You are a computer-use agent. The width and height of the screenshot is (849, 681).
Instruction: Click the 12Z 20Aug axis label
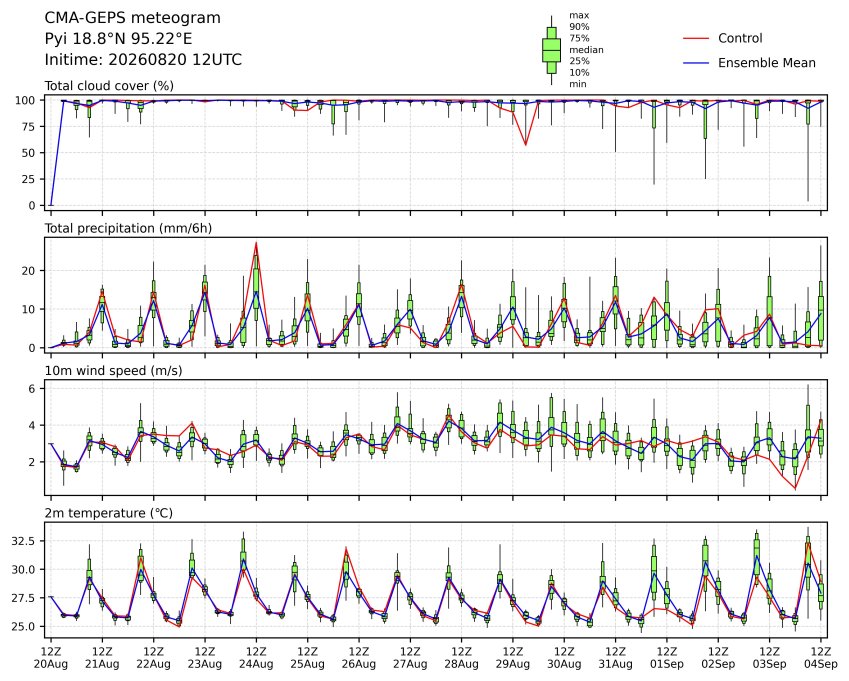[51, 658]
